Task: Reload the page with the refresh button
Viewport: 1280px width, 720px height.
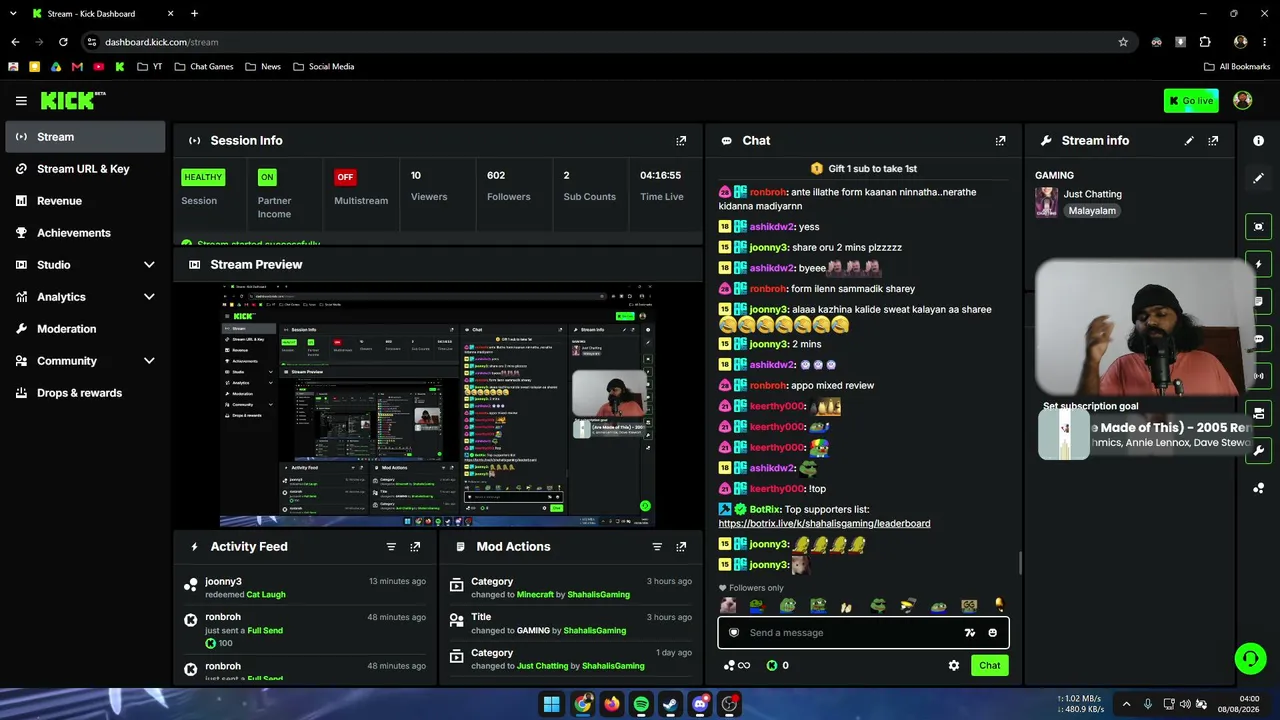Action: tap(63, 42)
